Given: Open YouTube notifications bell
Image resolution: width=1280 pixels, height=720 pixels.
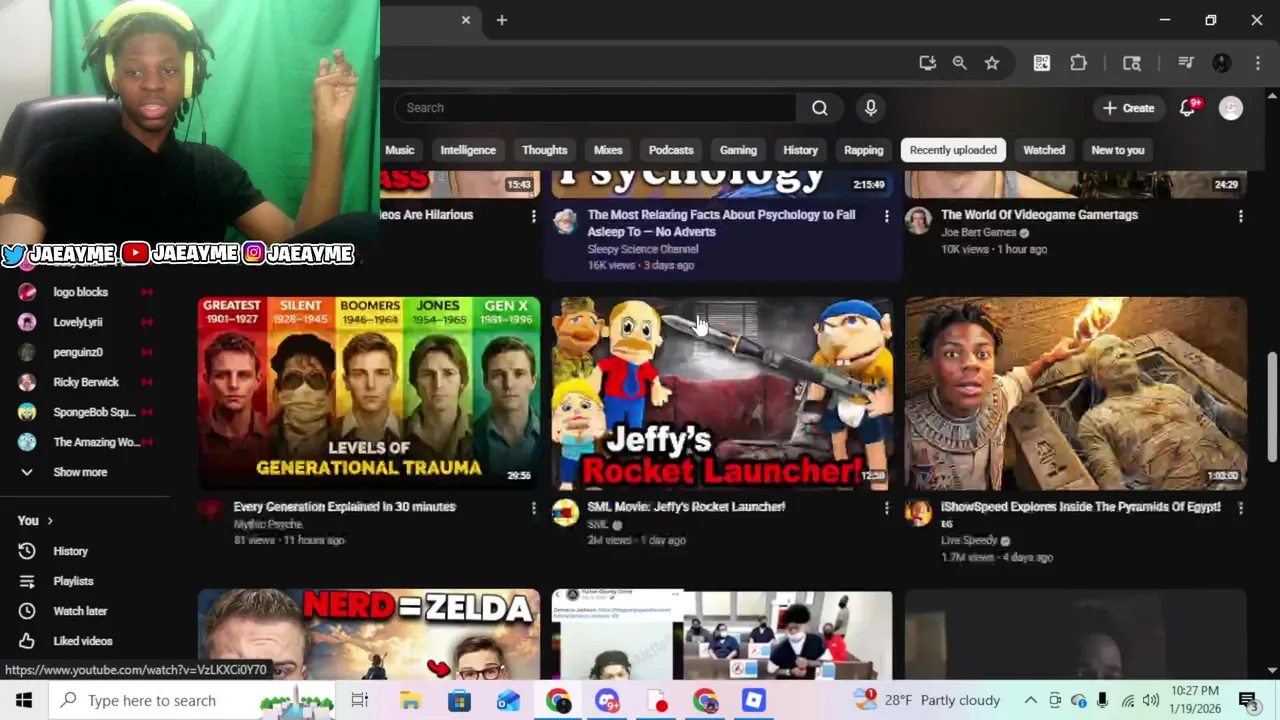Looking at the screenshot, I should click(x=1187, y=108).
